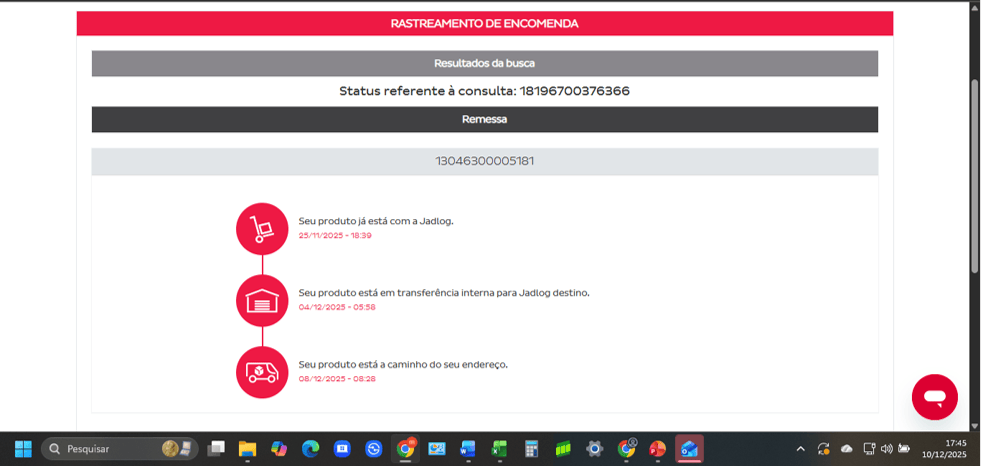Open the Calculator app from the taskbar
The width and height of the screenshot is (983, 466).
click(x=531, y=449)
